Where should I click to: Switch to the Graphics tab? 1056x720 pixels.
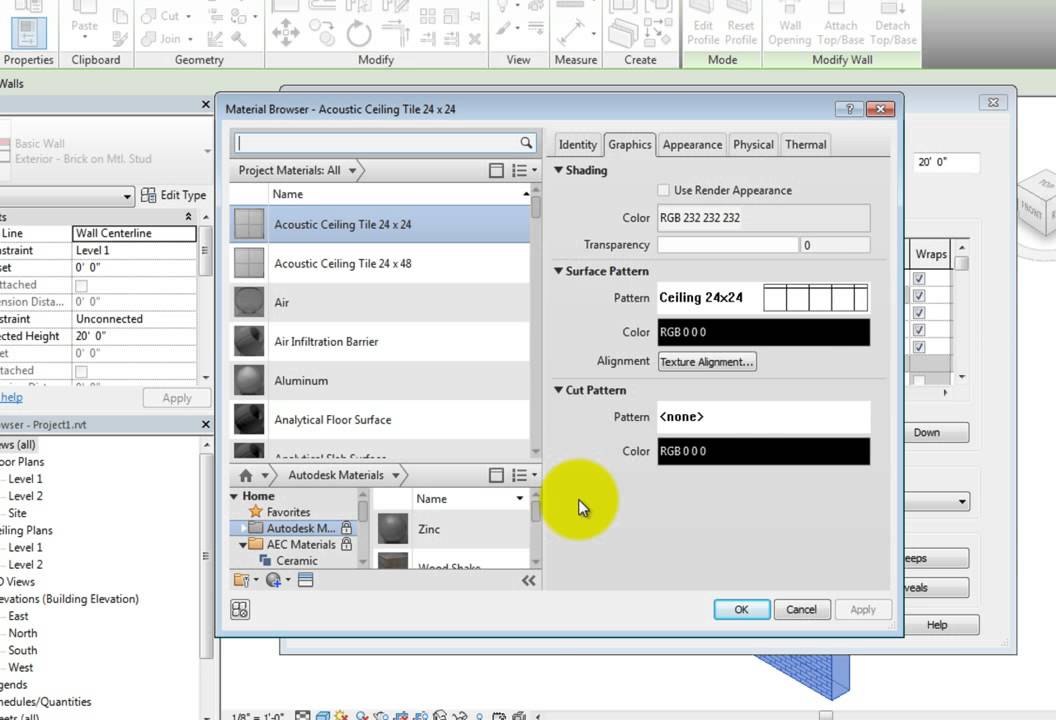click(630, 145)
